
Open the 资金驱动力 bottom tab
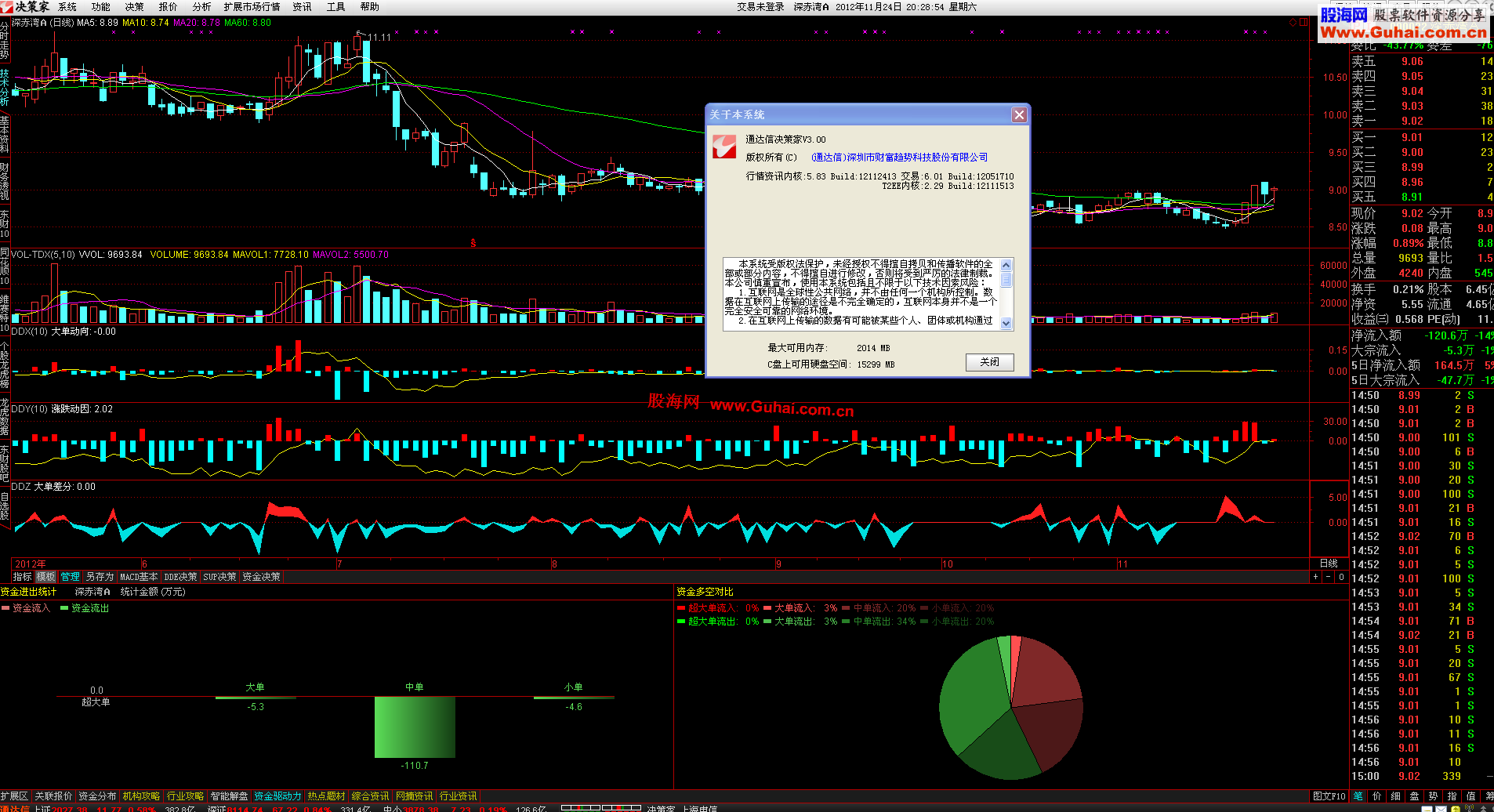pyautogui.click(x=277, y=796)
